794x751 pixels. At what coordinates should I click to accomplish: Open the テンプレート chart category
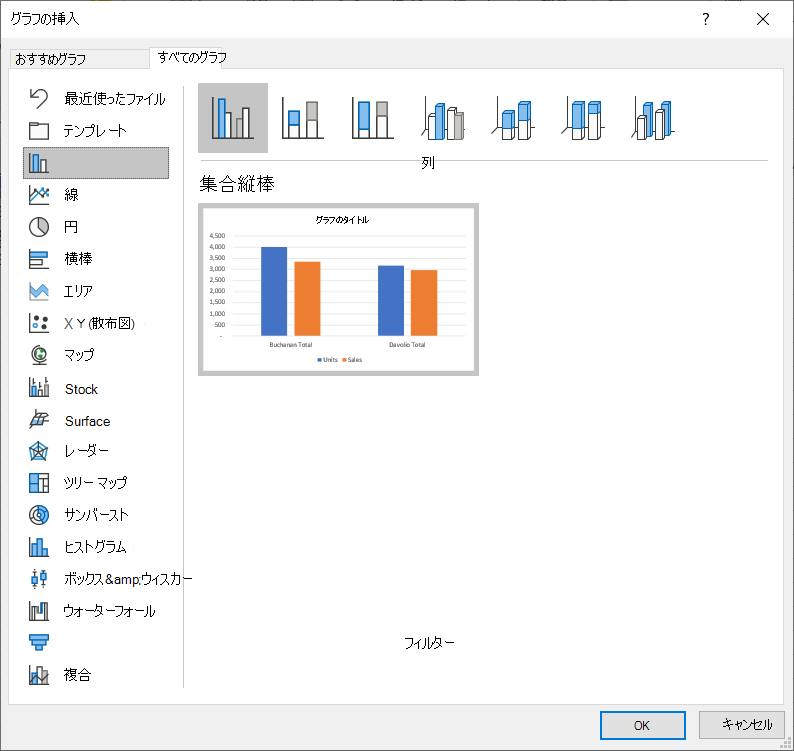click(96, 131)
